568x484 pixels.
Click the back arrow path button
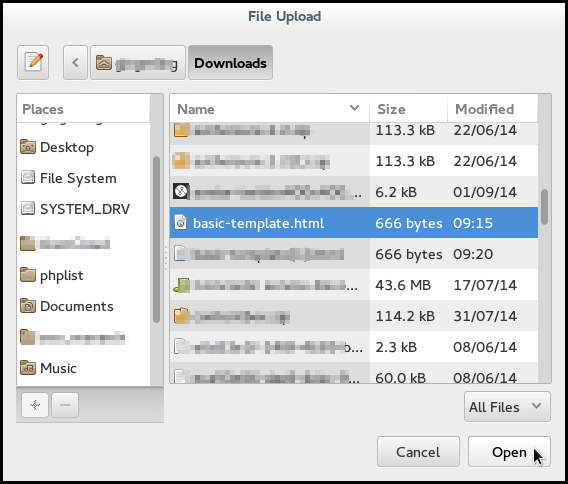click(x=75, y=62)
